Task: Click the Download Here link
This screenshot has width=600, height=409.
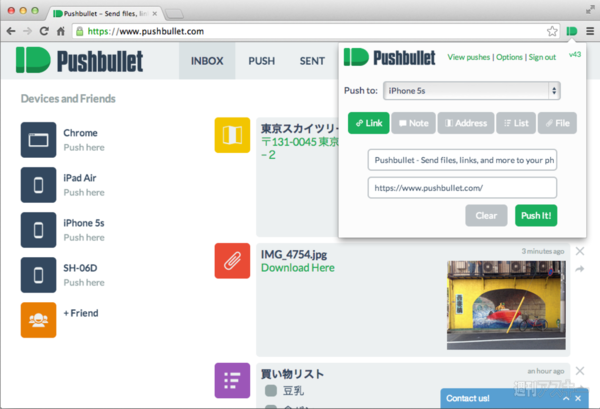Action: pos(298,268)
